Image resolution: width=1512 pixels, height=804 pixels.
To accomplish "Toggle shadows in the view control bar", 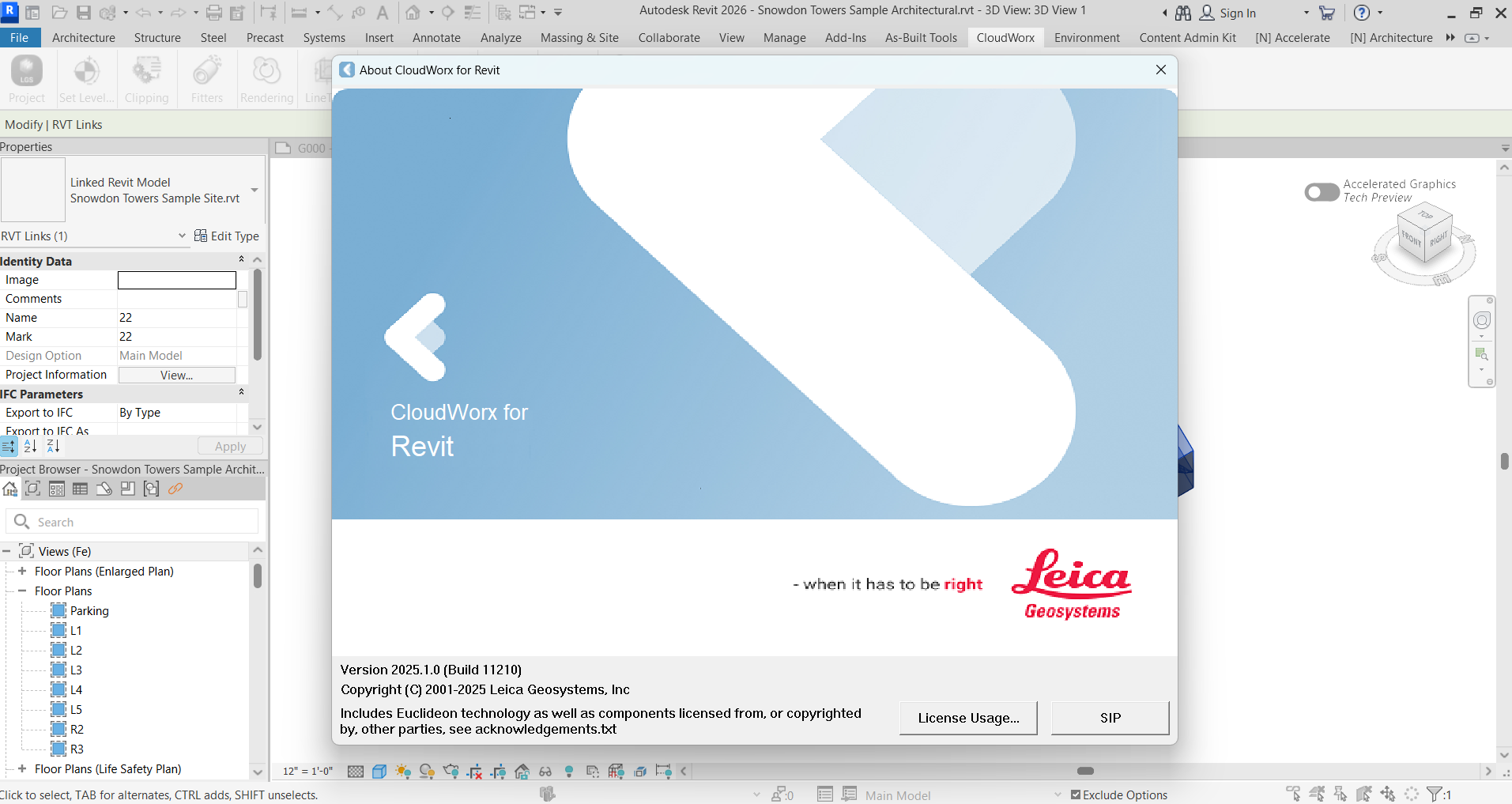I will coord(427,771).
